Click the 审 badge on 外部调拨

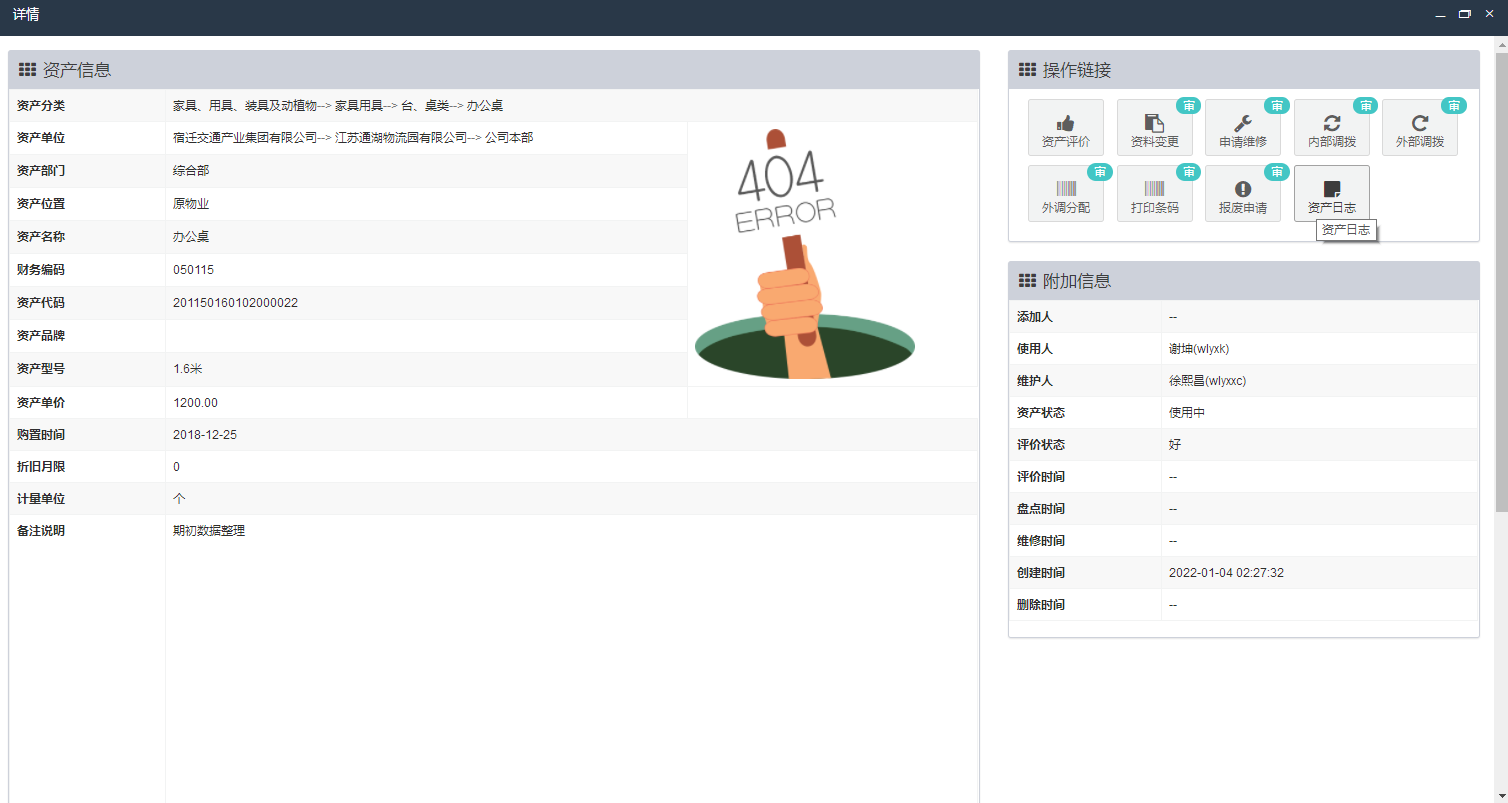coord(1454,106)
